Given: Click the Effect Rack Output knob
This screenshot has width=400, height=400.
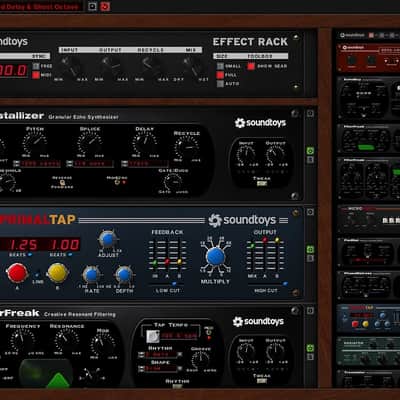Looking at the screenshot, I should coord(110,65).
